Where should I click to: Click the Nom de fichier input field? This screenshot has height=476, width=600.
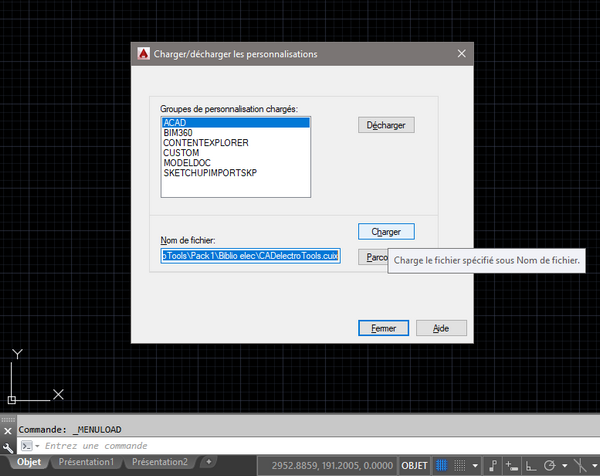[251, 256]
